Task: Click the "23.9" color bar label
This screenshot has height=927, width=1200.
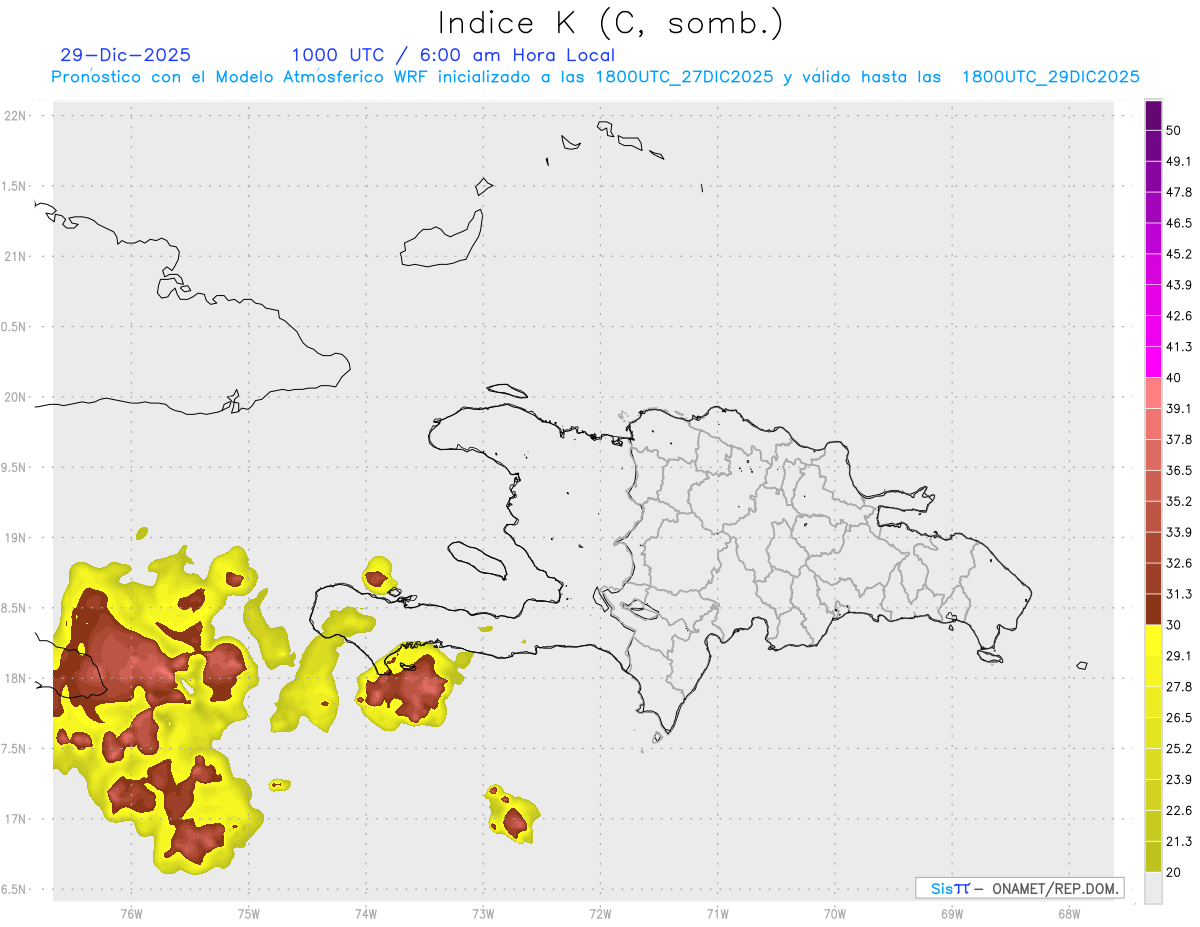Action: [1179, 780]
